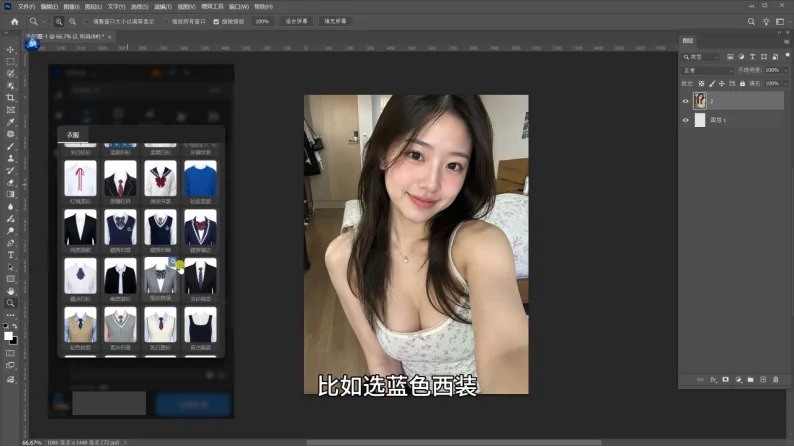The height and width of the screenshot is (447, 794).
Task: Switch to the 衣服 tab in plugin panel
Action: (x=73, y=135)
